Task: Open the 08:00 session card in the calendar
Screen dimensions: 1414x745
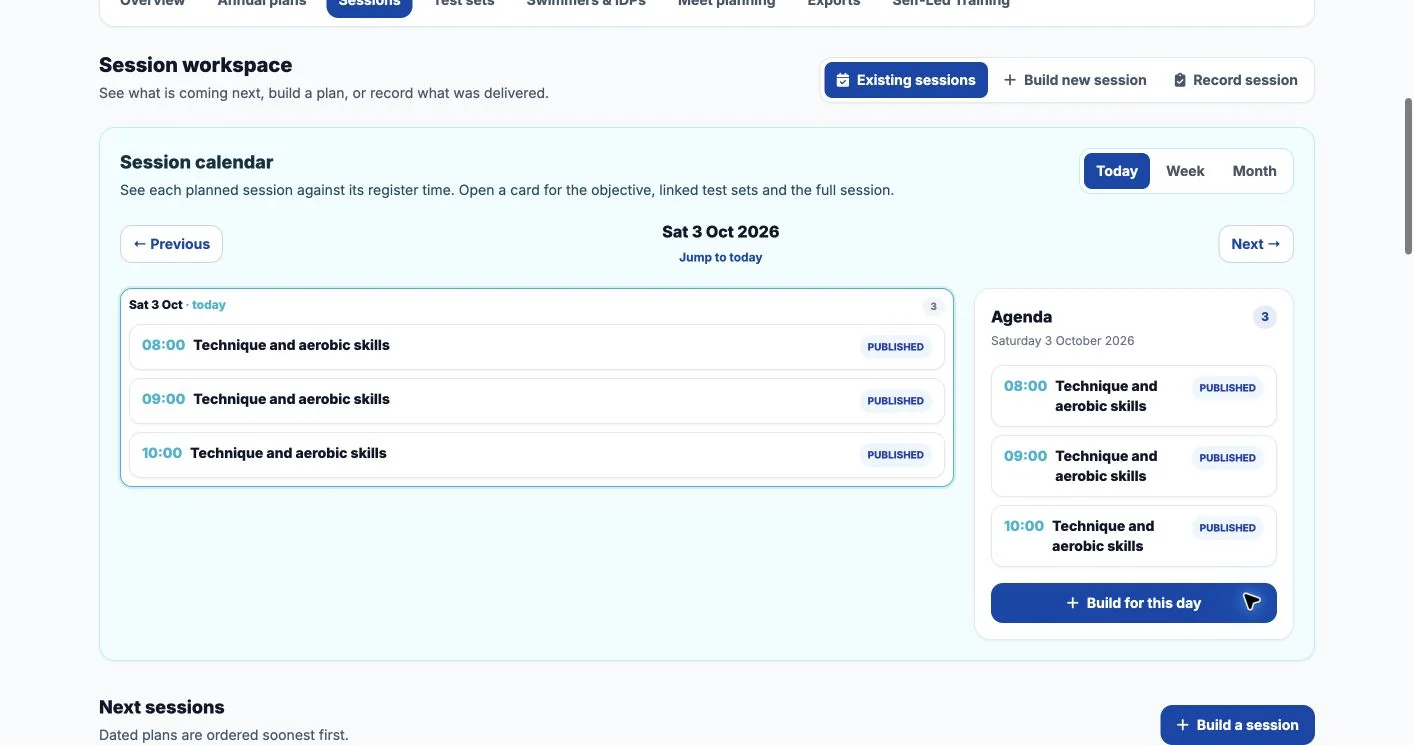Action: click(x=537, y=347)
